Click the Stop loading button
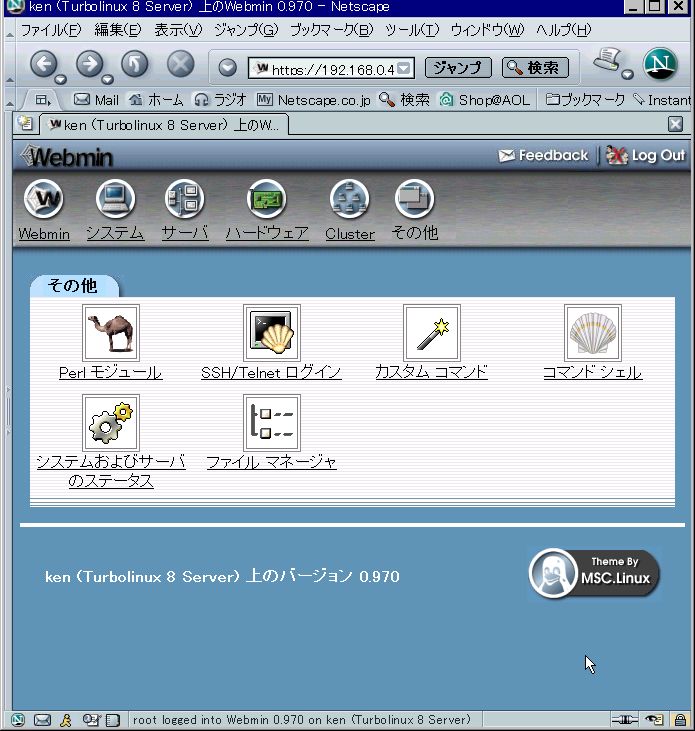The width and height of the screenshot is (695, 731). pyautogui.click(x=180, y=64)
